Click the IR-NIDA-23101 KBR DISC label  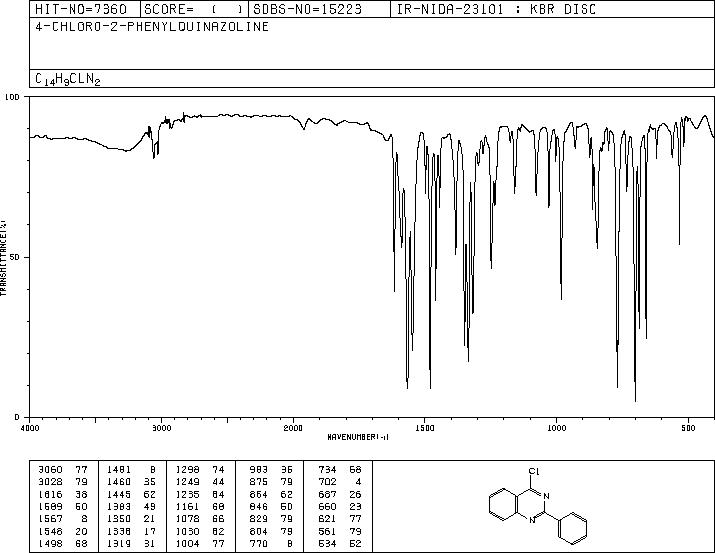496,9
